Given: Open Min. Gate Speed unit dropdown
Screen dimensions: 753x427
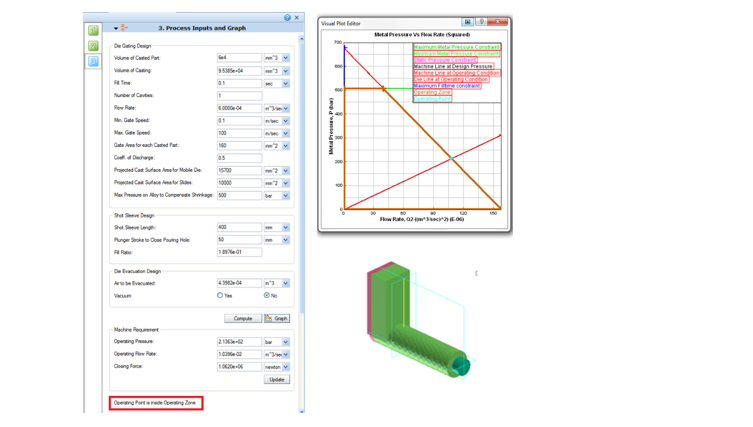Looking at the screenshot, I should click(286, 121).
